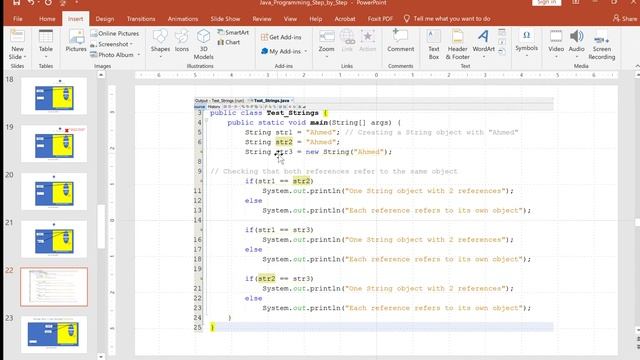Select slide 19 thumbnail
The height and width of the screenshot is (360, 640).
[x=54, y=144]
